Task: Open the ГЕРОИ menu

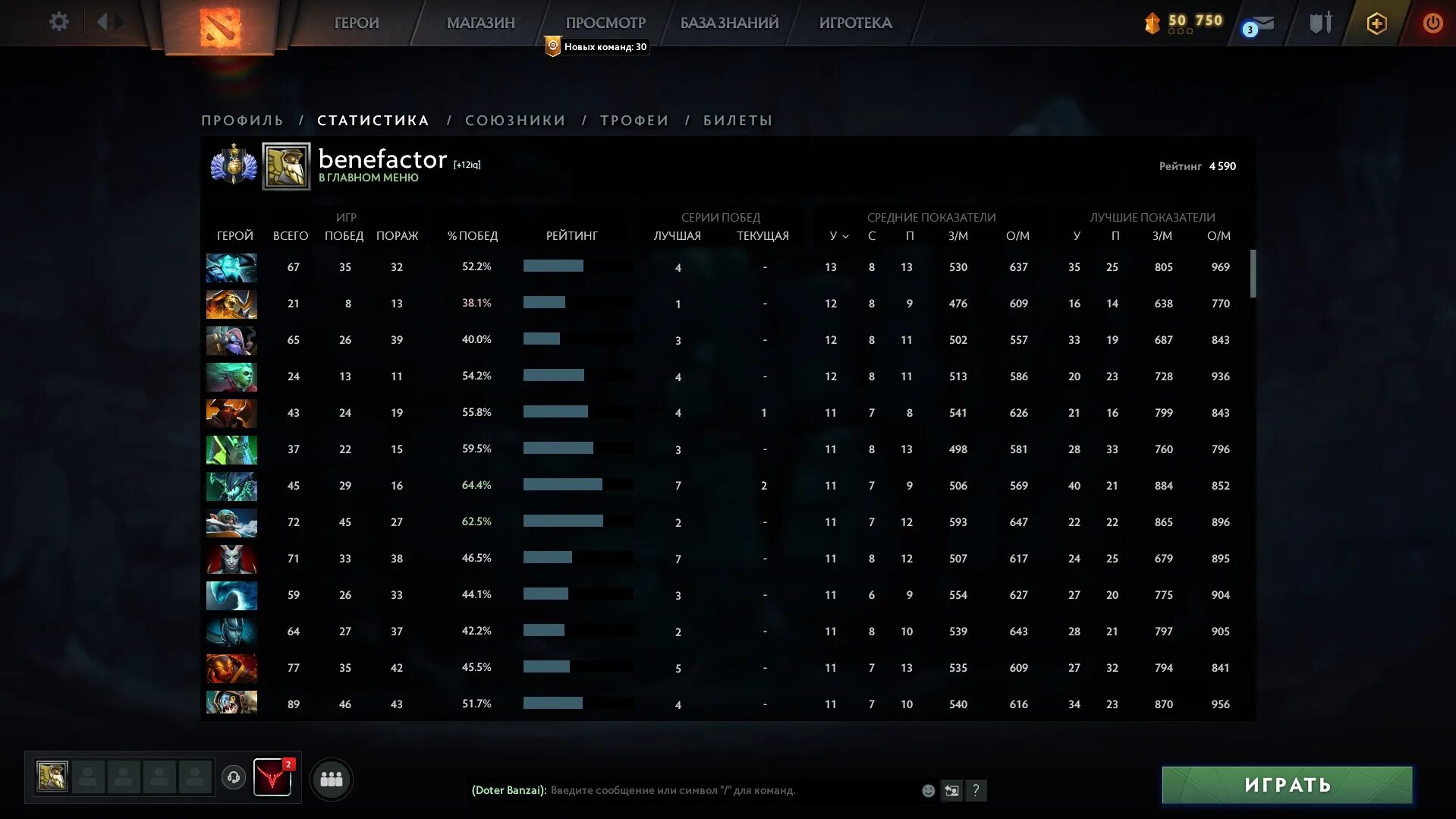Action: click(x=357, y=23)
